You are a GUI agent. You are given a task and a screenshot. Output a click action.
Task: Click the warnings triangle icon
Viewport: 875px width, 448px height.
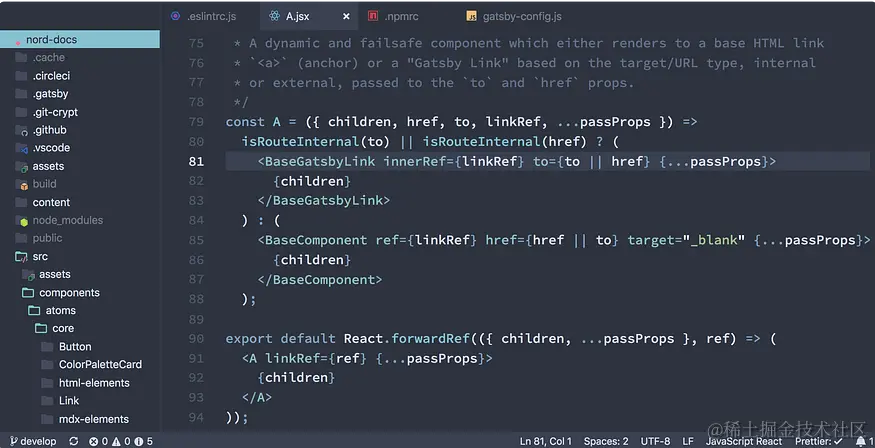(x=116, y=441)
